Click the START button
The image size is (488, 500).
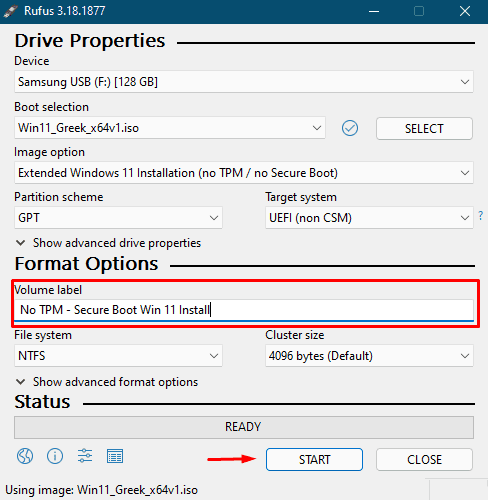pos(314,460)
